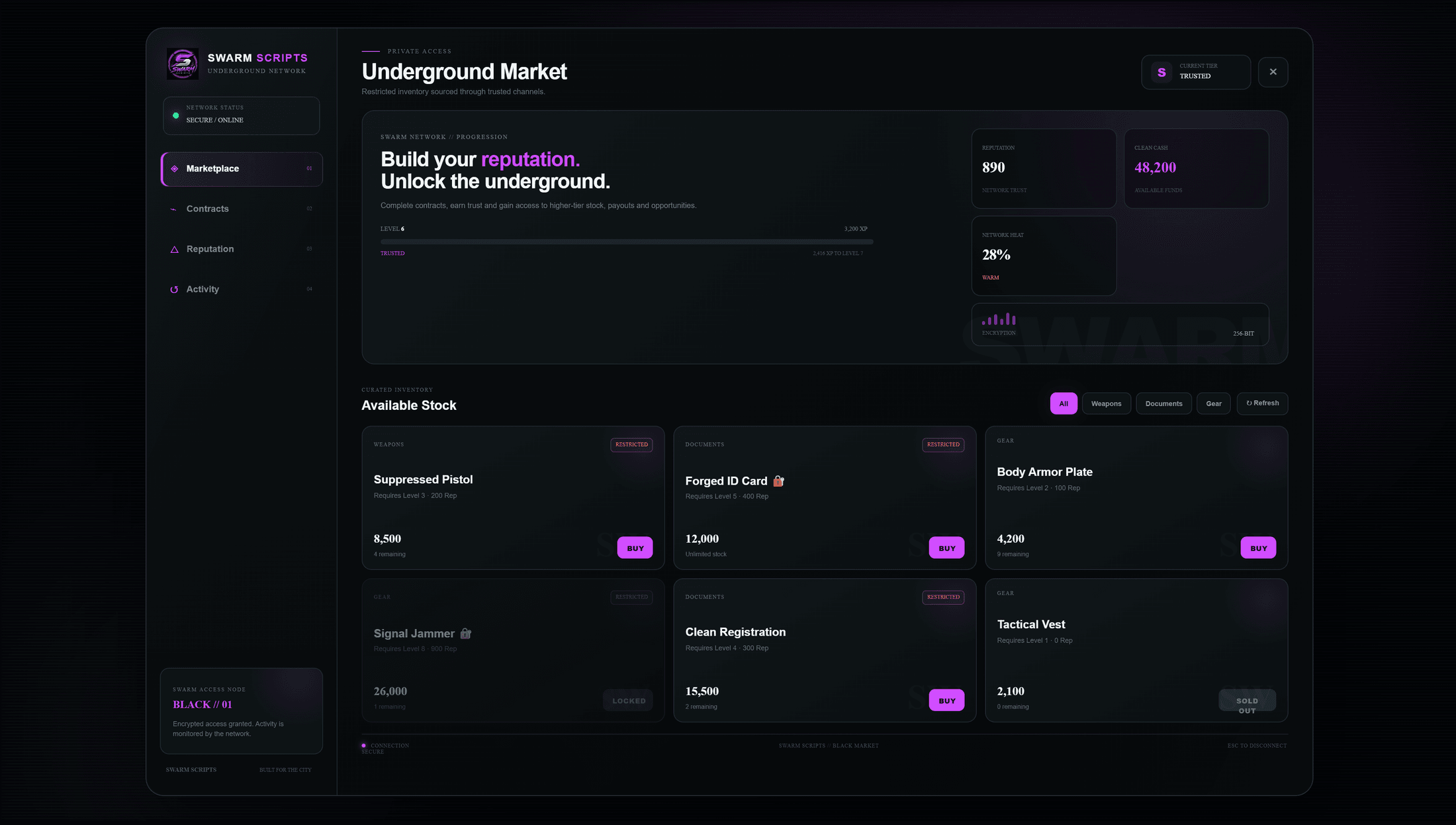Screen dimensions: 1456x825
Task: Filter stock by Gear
Action: click(1214, 403)
